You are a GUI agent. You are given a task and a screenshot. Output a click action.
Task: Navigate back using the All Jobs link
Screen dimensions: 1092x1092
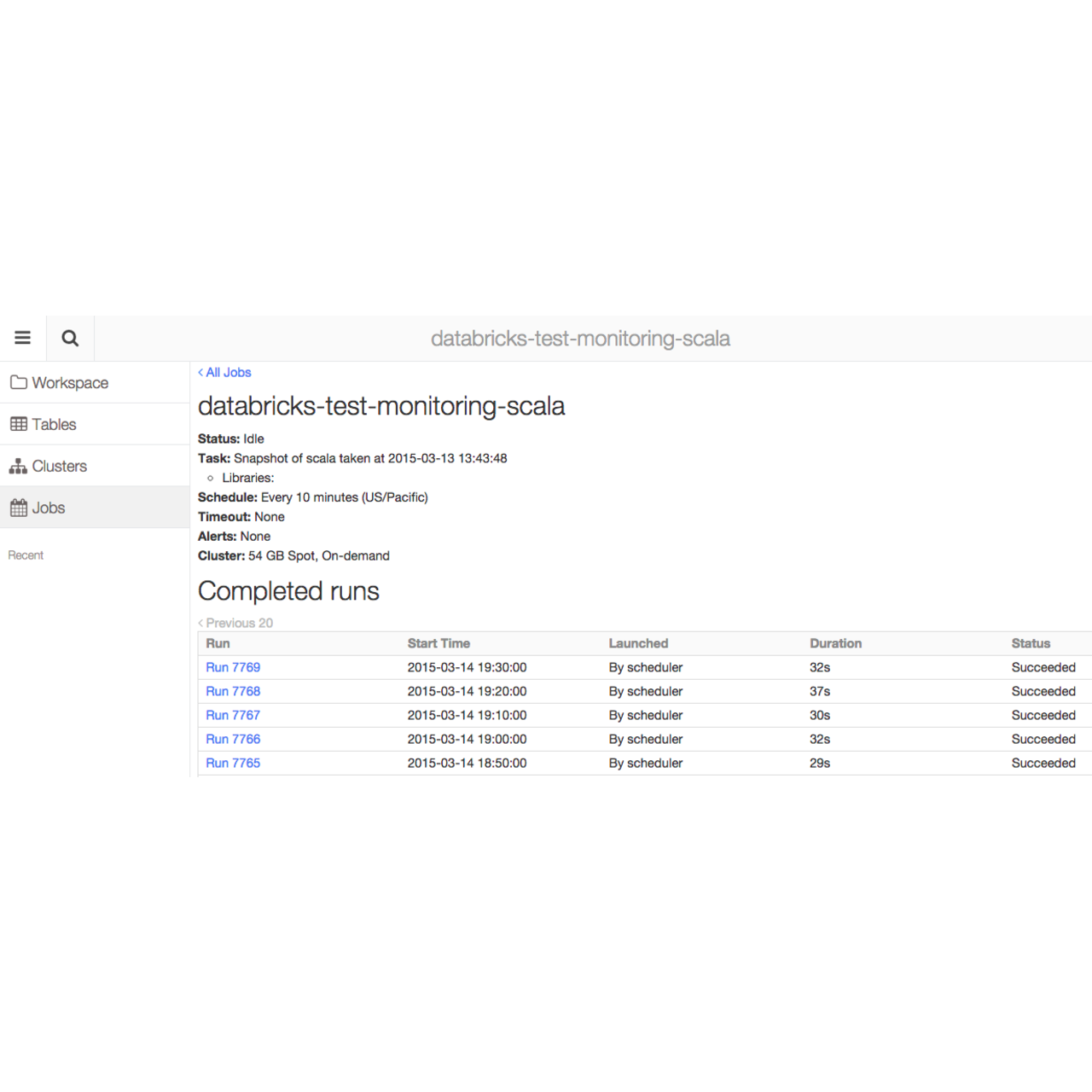tap(224, 372)
